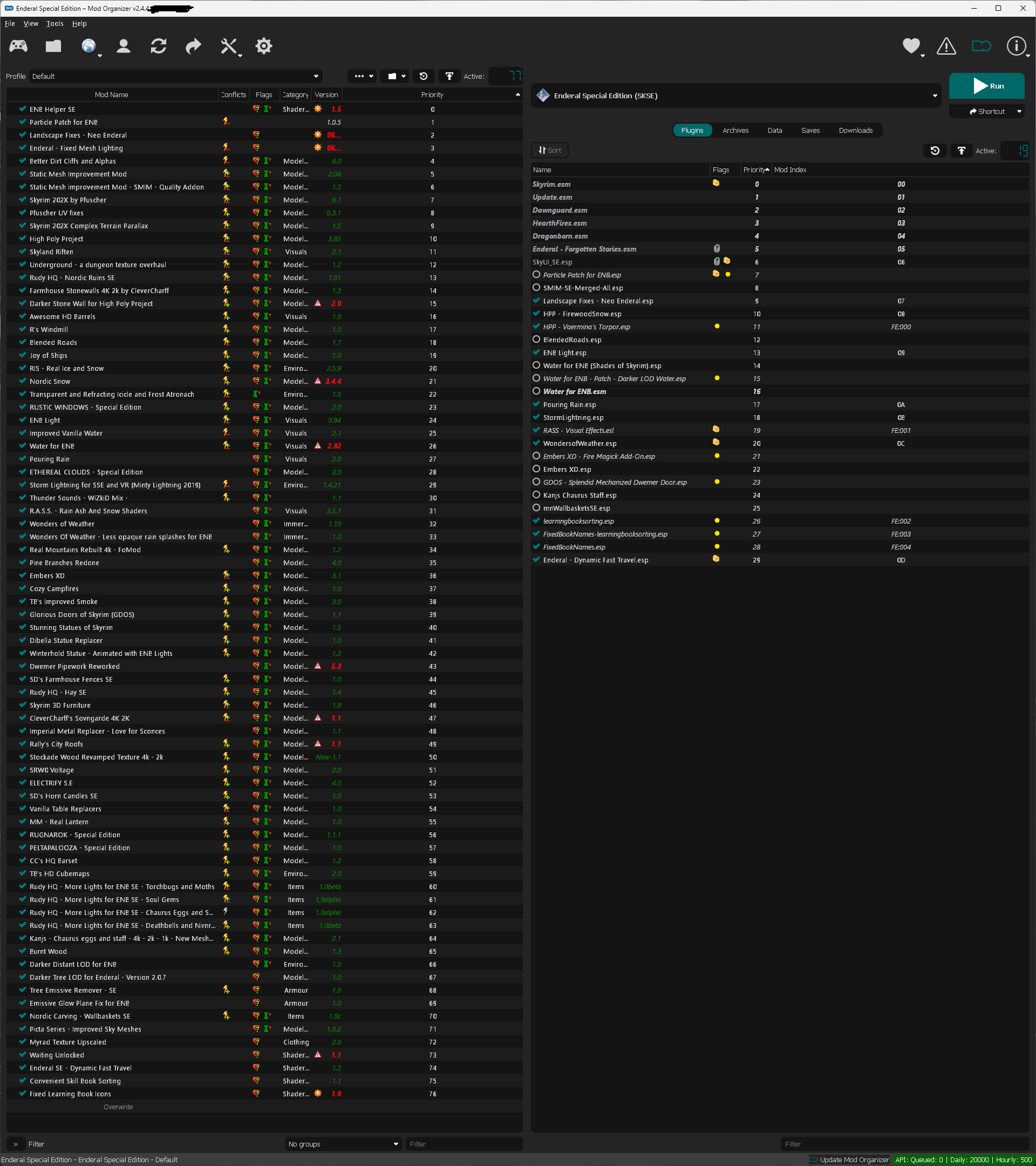
Task: Open the globe icon dropdown arrow
Action: point(100,56)
